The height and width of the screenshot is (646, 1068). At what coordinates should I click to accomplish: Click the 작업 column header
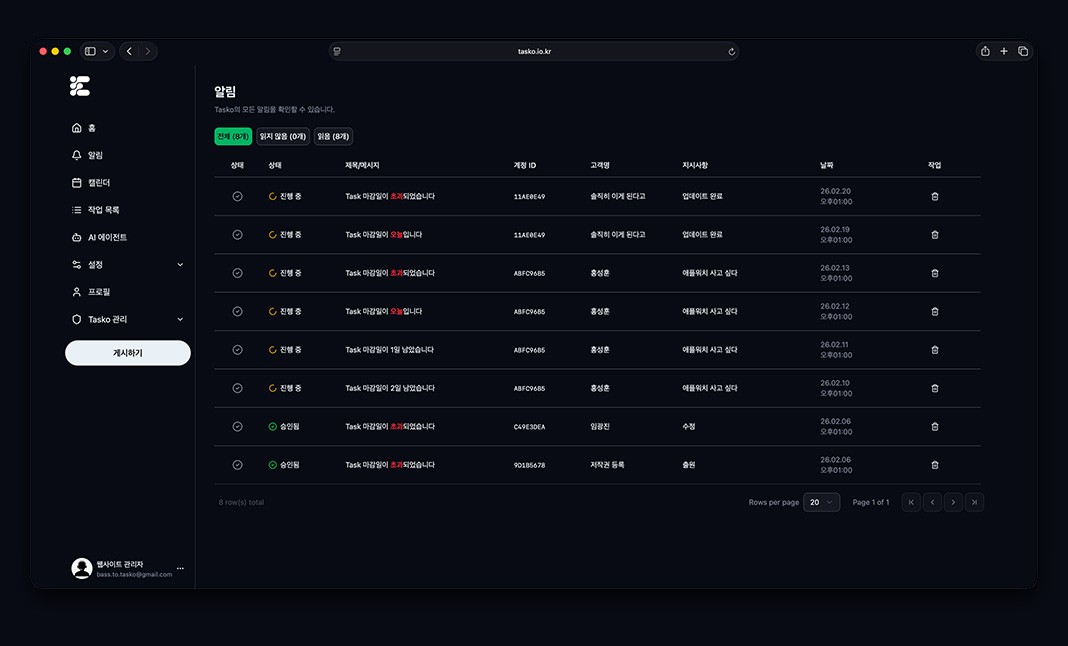[x=934, y=166]
